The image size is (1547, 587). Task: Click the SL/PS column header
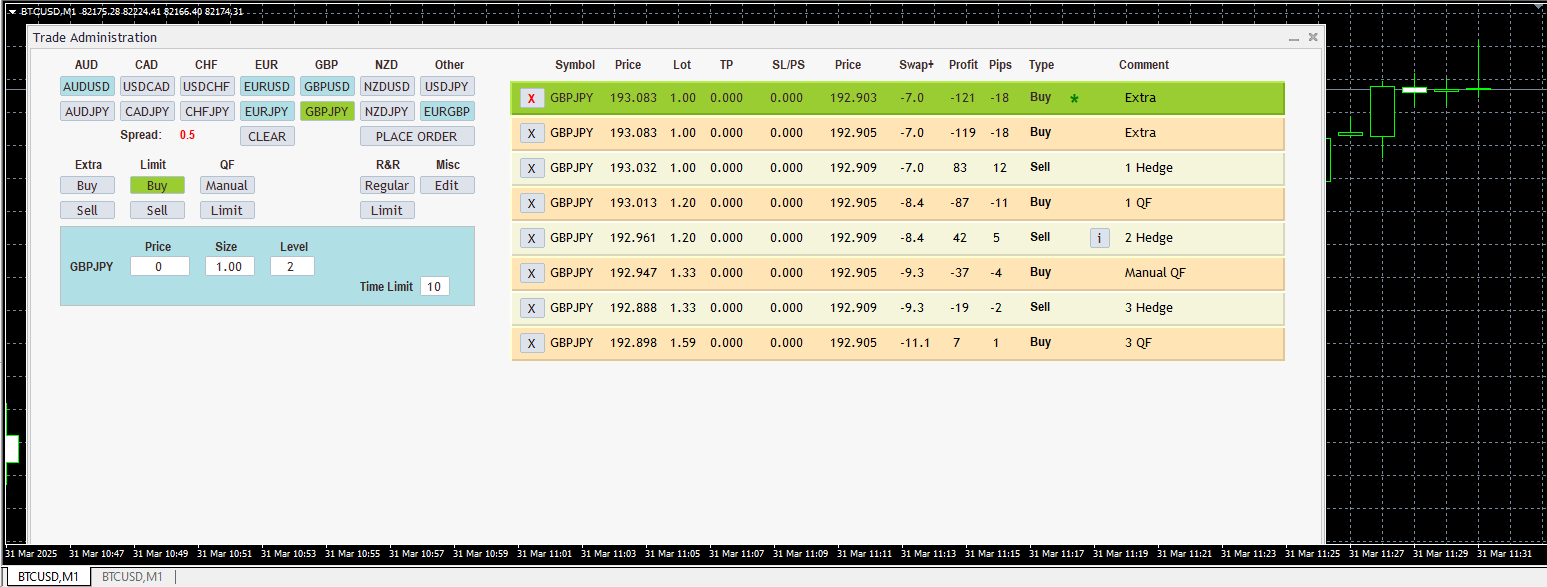[x=788, y=65]
